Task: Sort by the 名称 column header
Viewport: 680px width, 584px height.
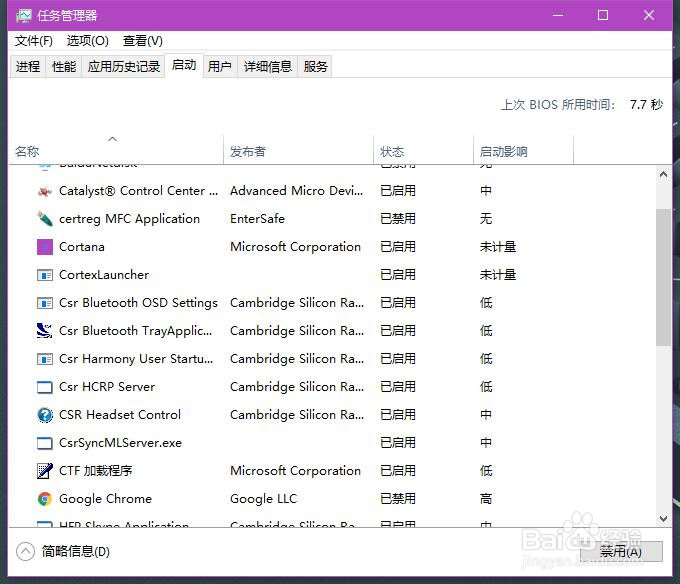Action: pyautogui.click(x=115, y=150)
